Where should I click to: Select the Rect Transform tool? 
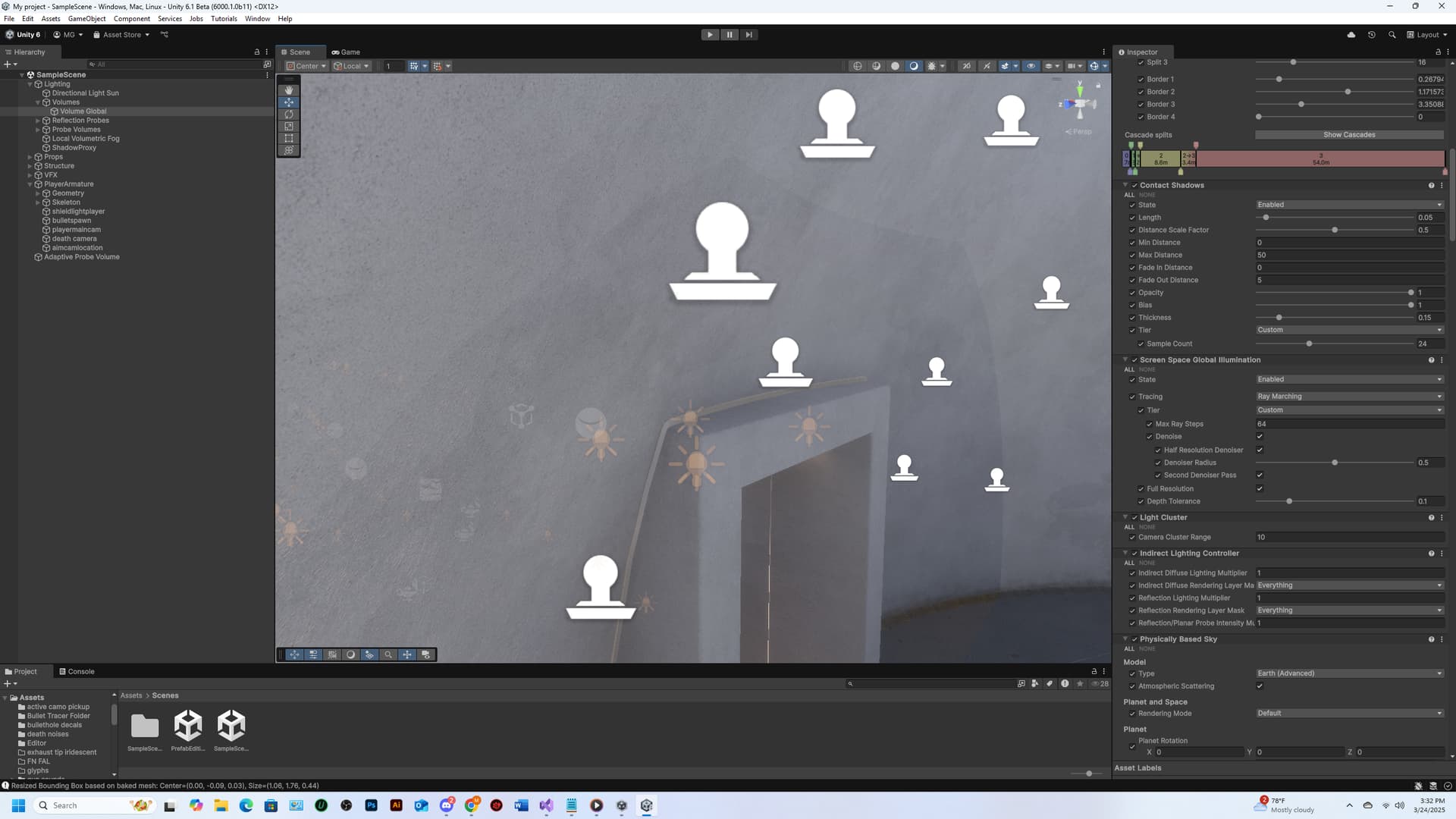(x=288, y=138)
